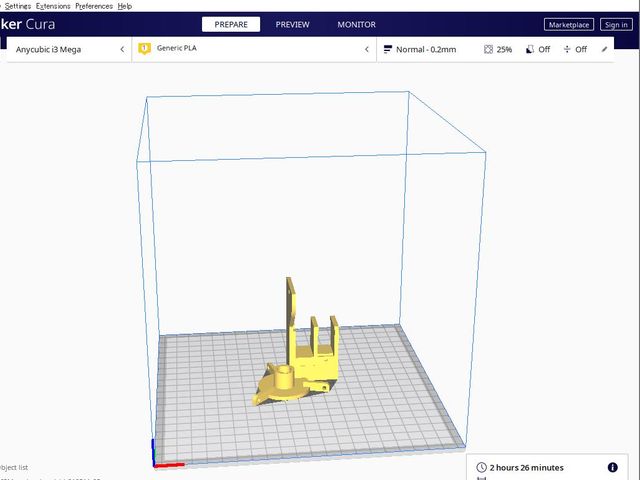This screenshot has width=640, height=480.
Task: Expand the Generic PLA material selector
Action: coord(366,49)
